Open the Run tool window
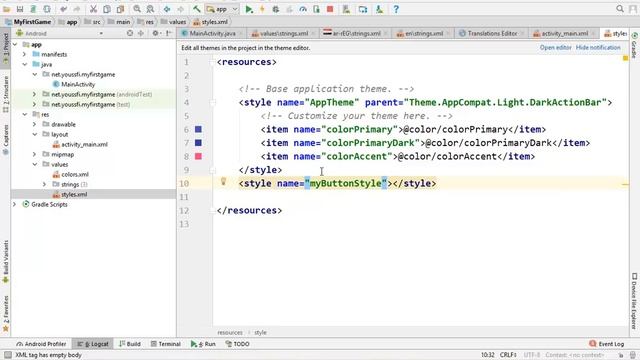The image size is (640, 360). pos(203,344)
